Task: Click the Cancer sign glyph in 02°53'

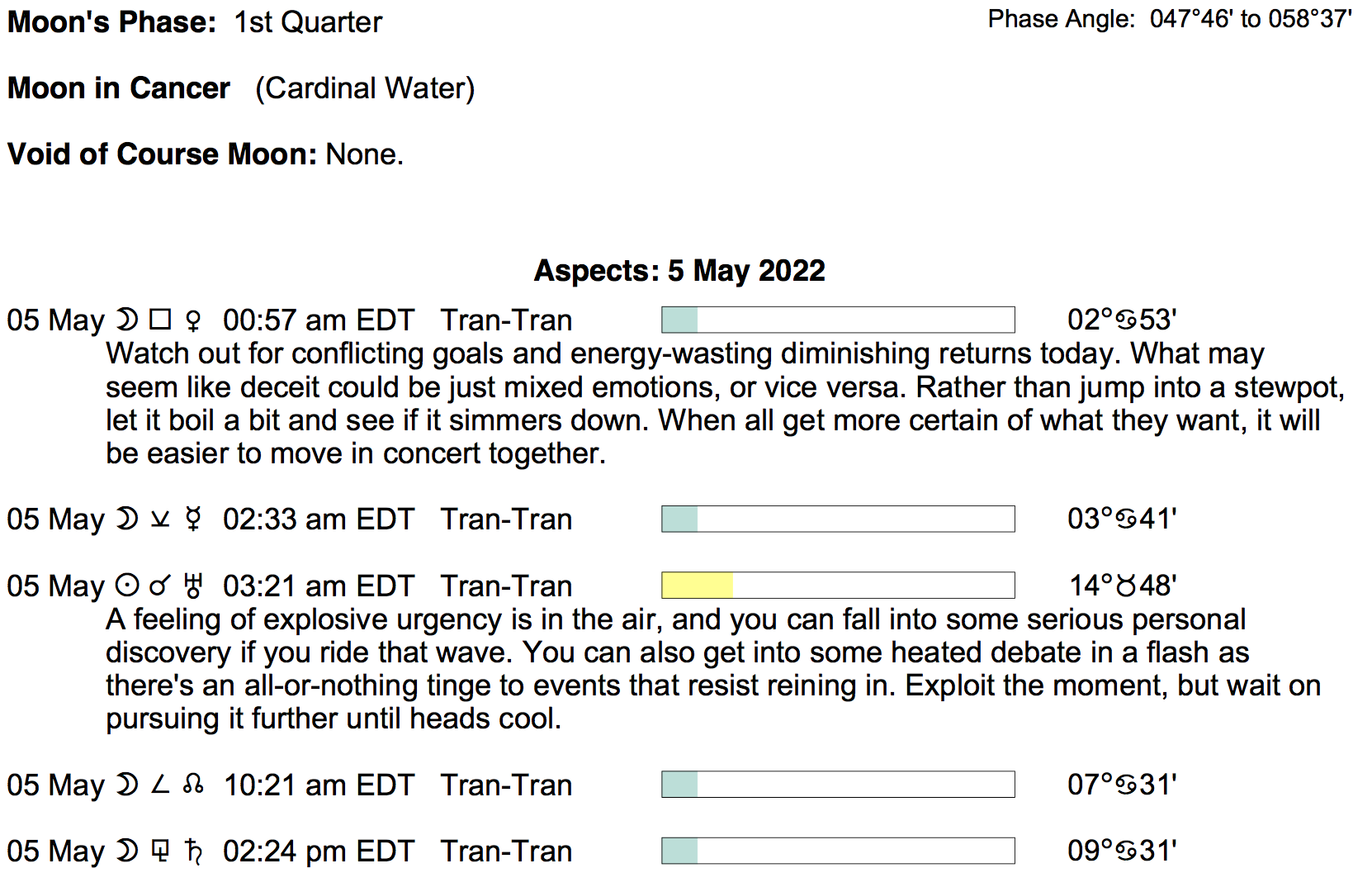Action: (x=1126, y=320)
